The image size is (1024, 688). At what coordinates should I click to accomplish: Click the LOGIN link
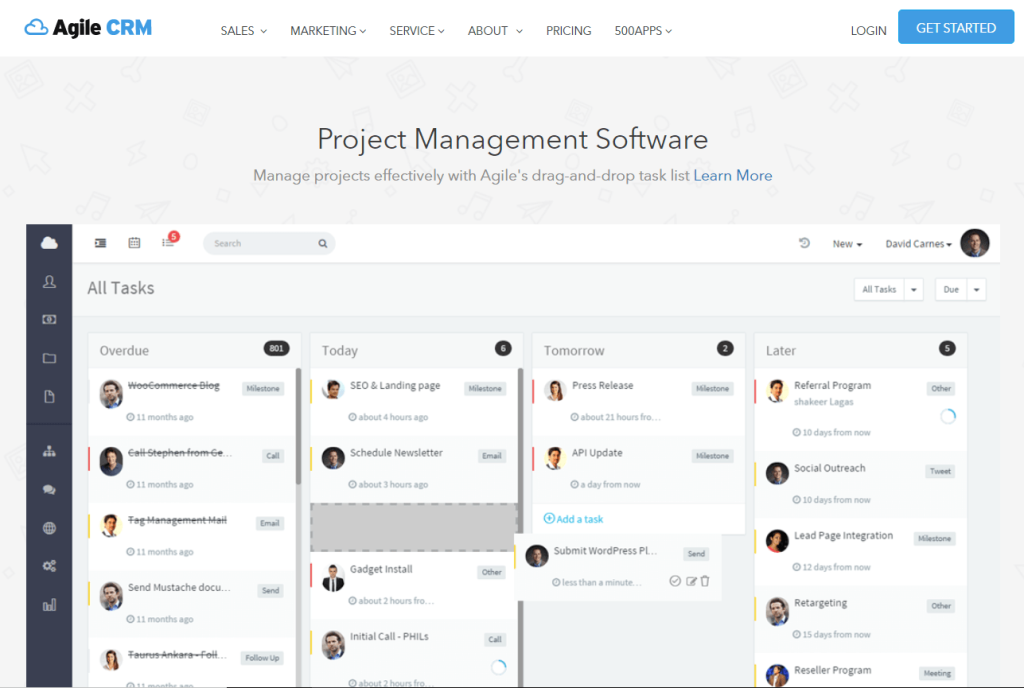point(868,31)
